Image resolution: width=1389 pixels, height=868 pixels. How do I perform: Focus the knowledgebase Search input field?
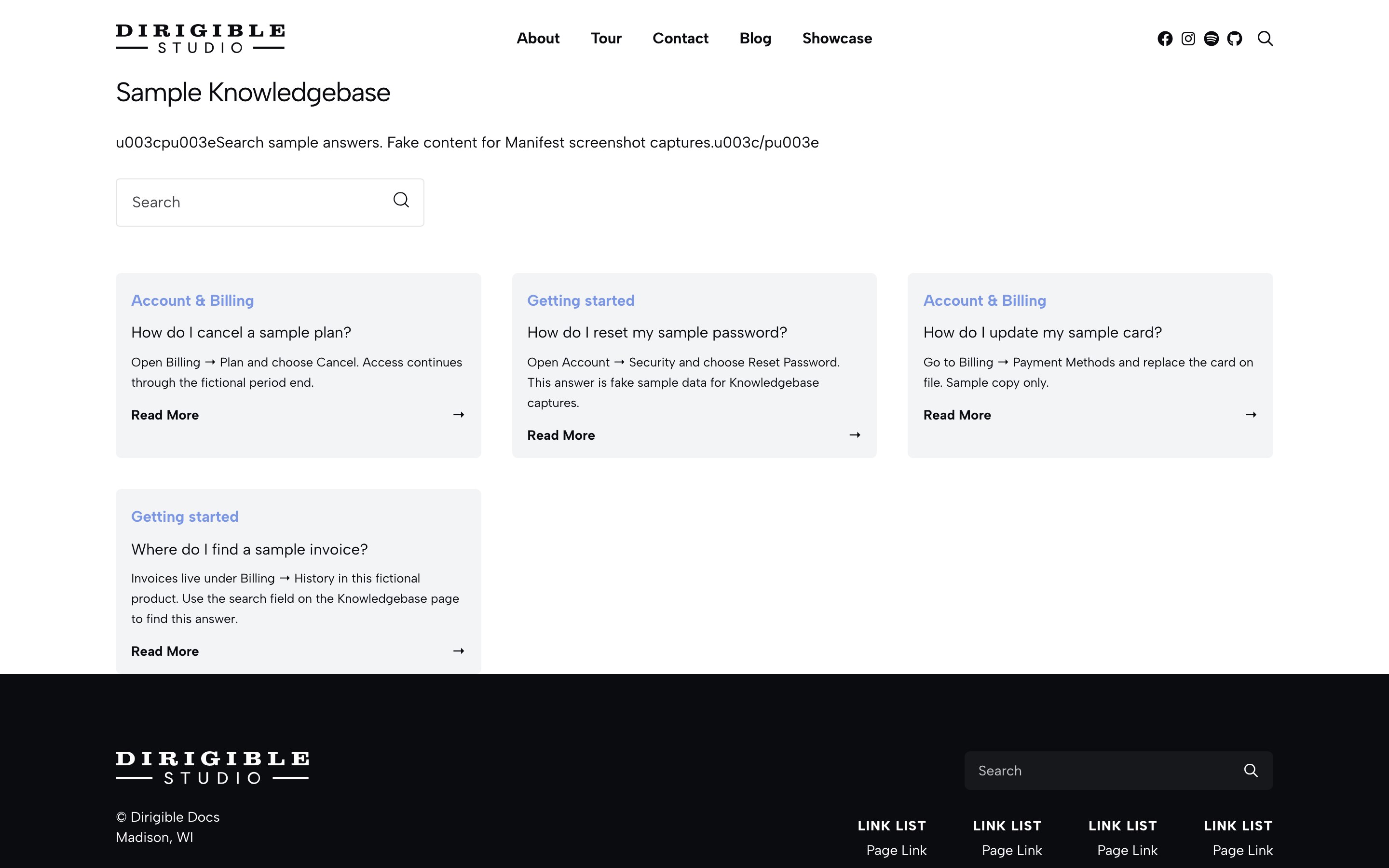[x=270, y=202]
